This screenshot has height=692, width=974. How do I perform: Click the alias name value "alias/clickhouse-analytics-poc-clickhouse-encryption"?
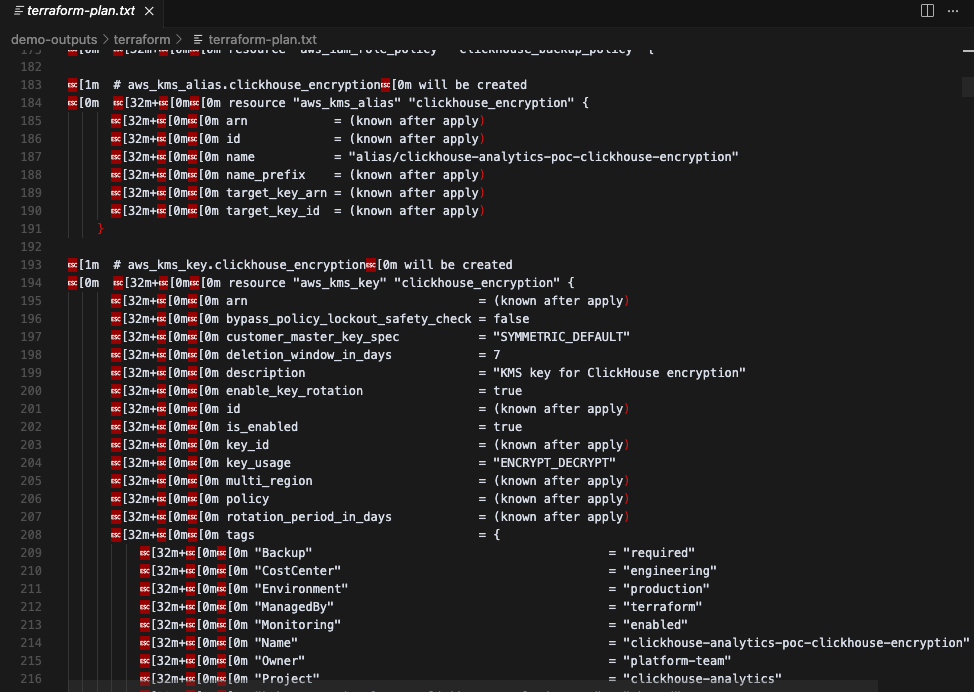point(544,157)
